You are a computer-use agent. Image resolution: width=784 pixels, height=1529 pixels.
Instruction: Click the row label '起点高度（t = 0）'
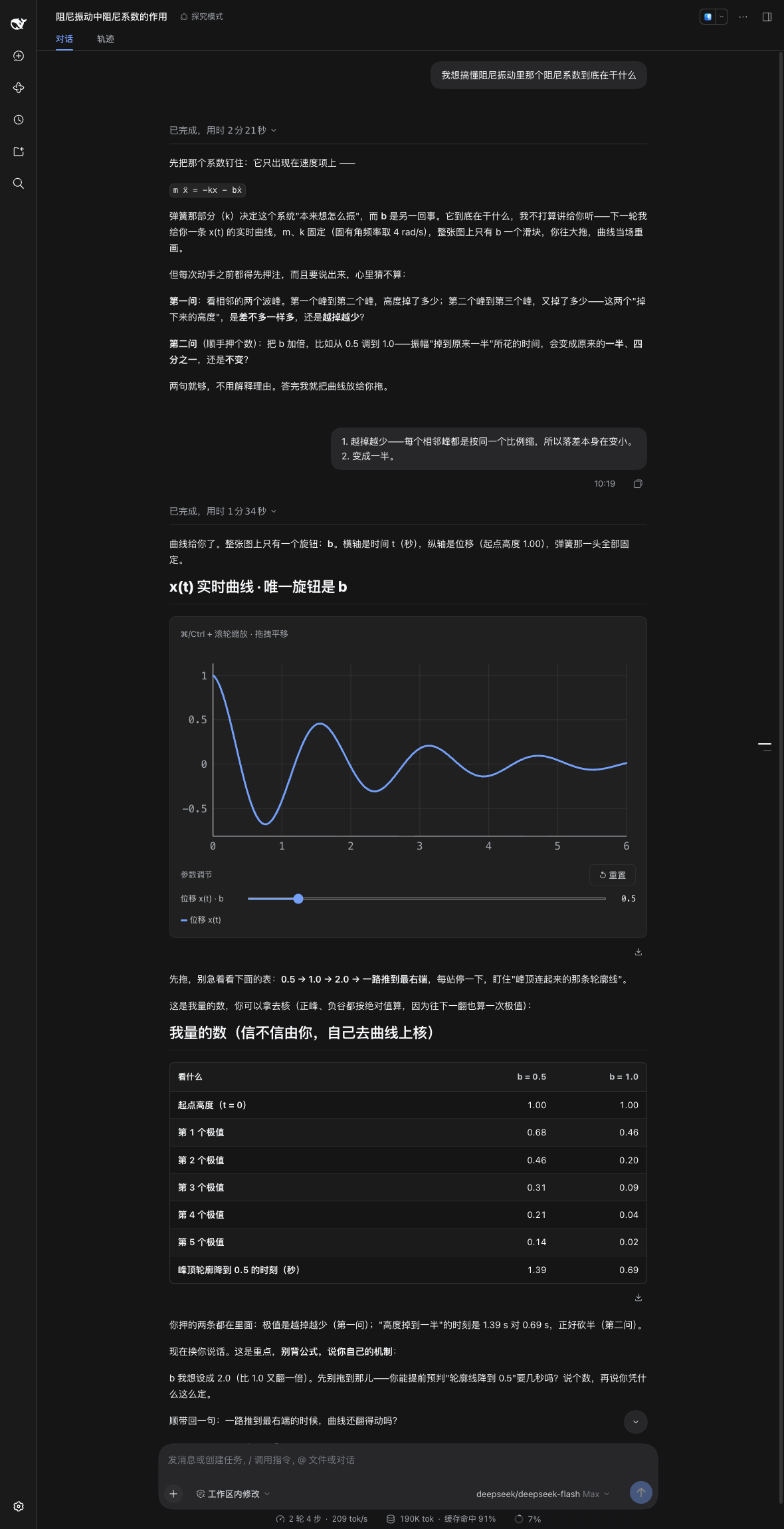(212, 1105)
